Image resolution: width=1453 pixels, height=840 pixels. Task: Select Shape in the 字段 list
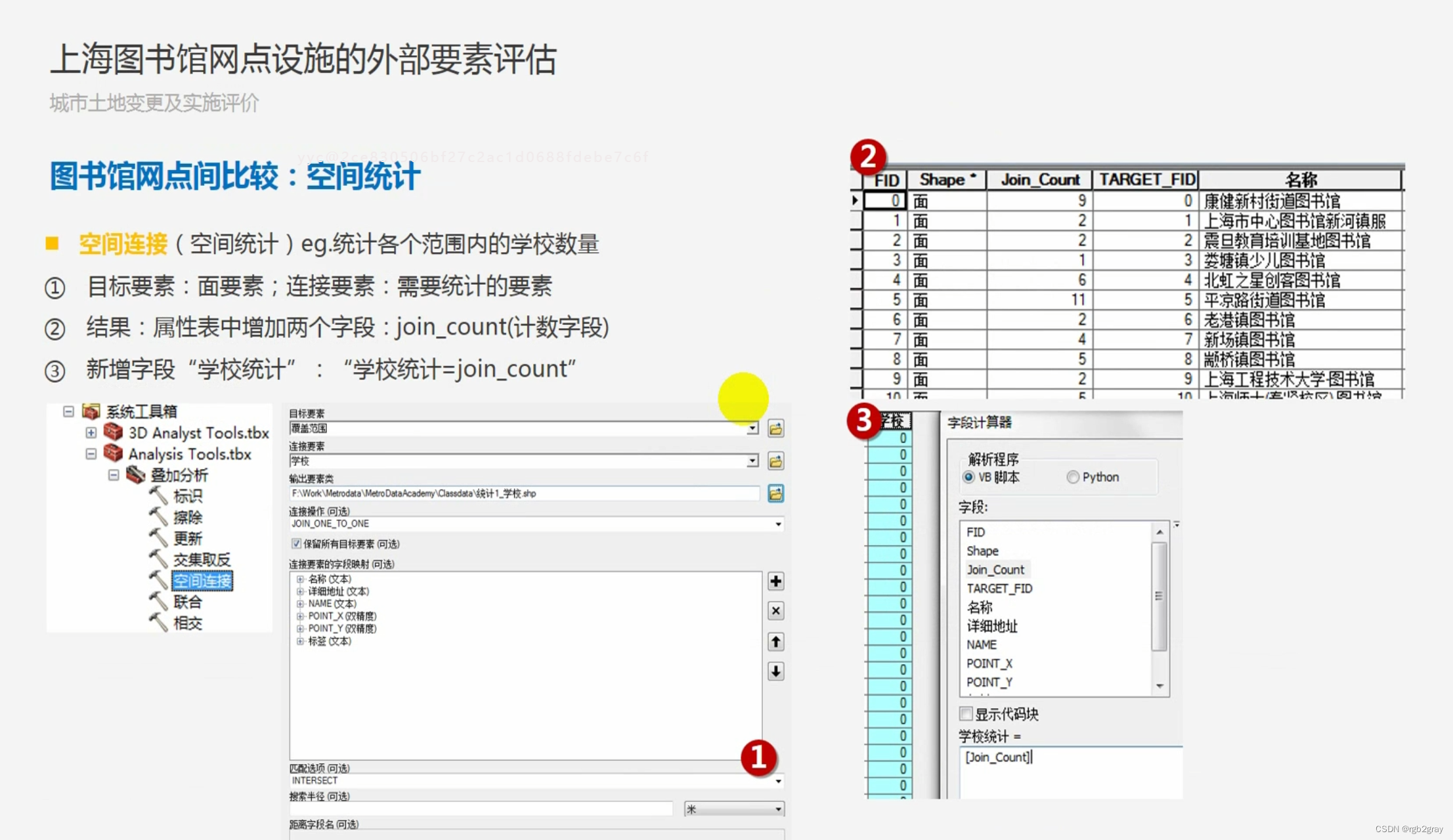click(x=982, y=551)
